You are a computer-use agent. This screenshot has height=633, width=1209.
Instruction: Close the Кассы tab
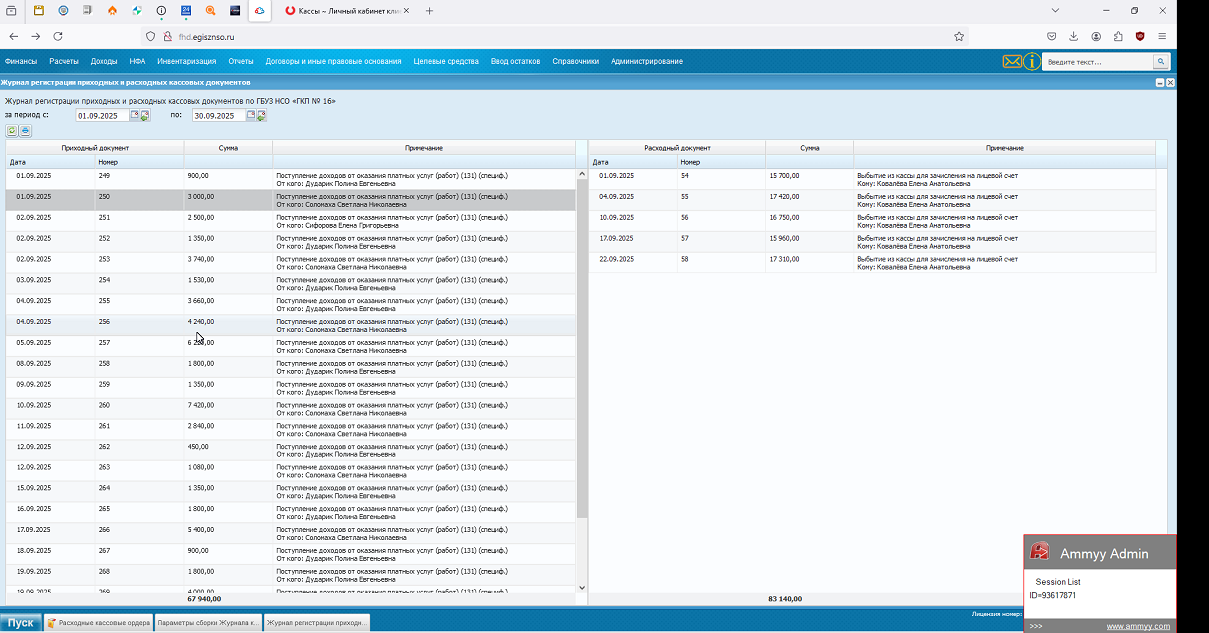[x=406, y=10]
